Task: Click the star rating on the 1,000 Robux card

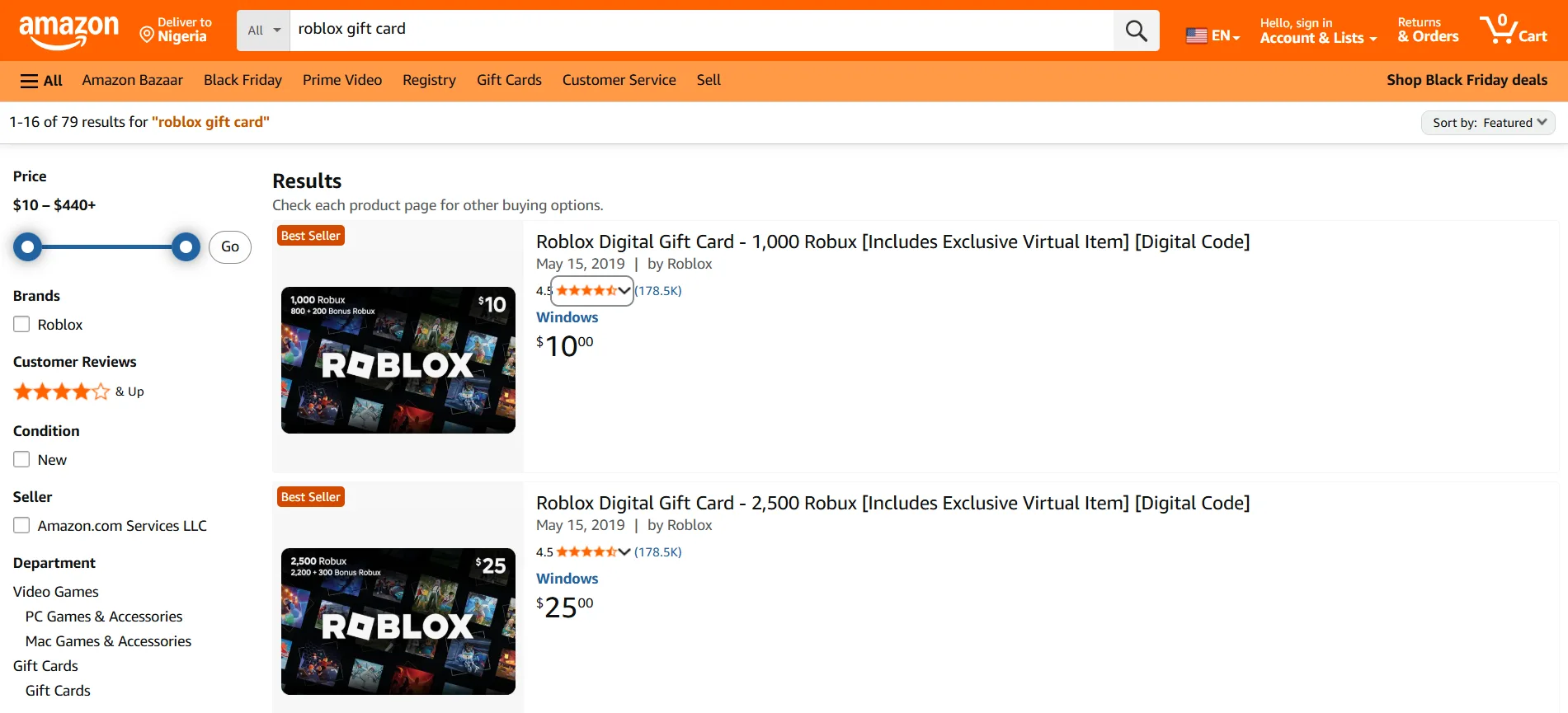Action: (587, 290)
